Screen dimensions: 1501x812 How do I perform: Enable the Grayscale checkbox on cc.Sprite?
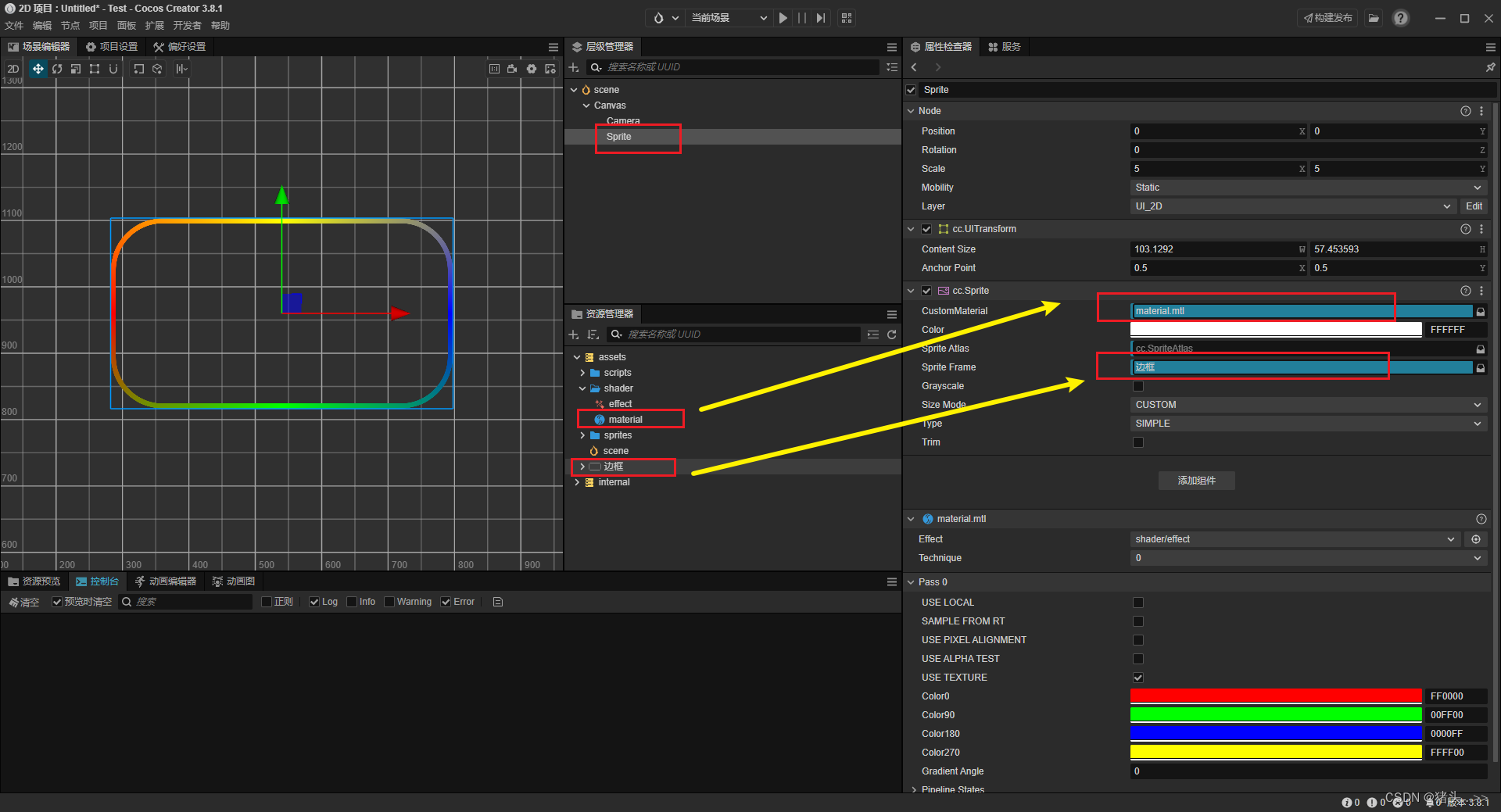(1138, 385)
